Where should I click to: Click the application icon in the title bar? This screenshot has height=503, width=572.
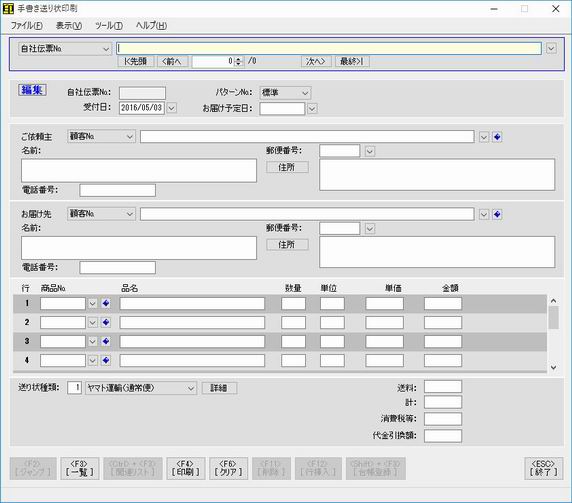point(8,8)
